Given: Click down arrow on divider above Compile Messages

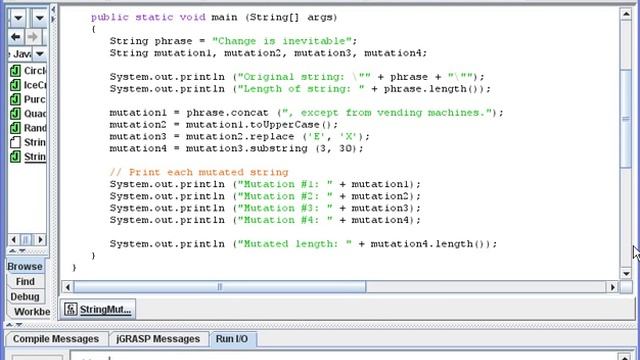Looking at the screenshot, I should pyautogui.click(x=19, y=325).
